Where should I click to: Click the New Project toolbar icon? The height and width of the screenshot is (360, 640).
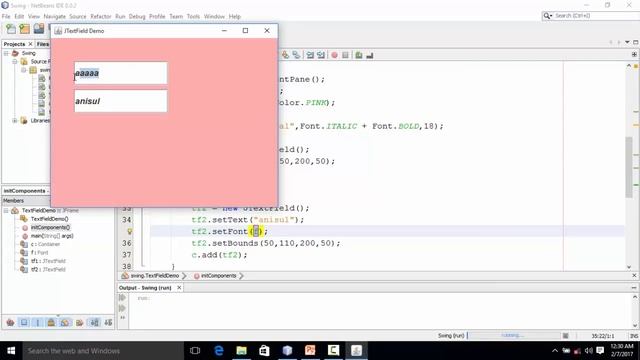coord(24,29)
